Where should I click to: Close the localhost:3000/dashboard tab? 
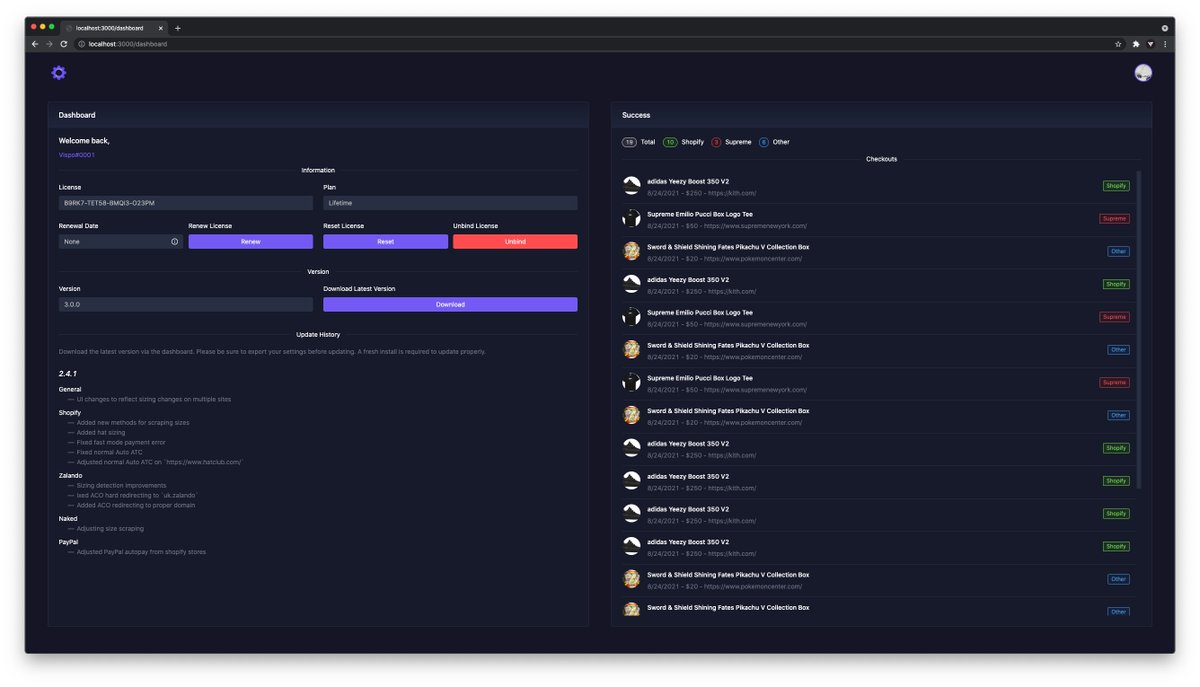160,28
